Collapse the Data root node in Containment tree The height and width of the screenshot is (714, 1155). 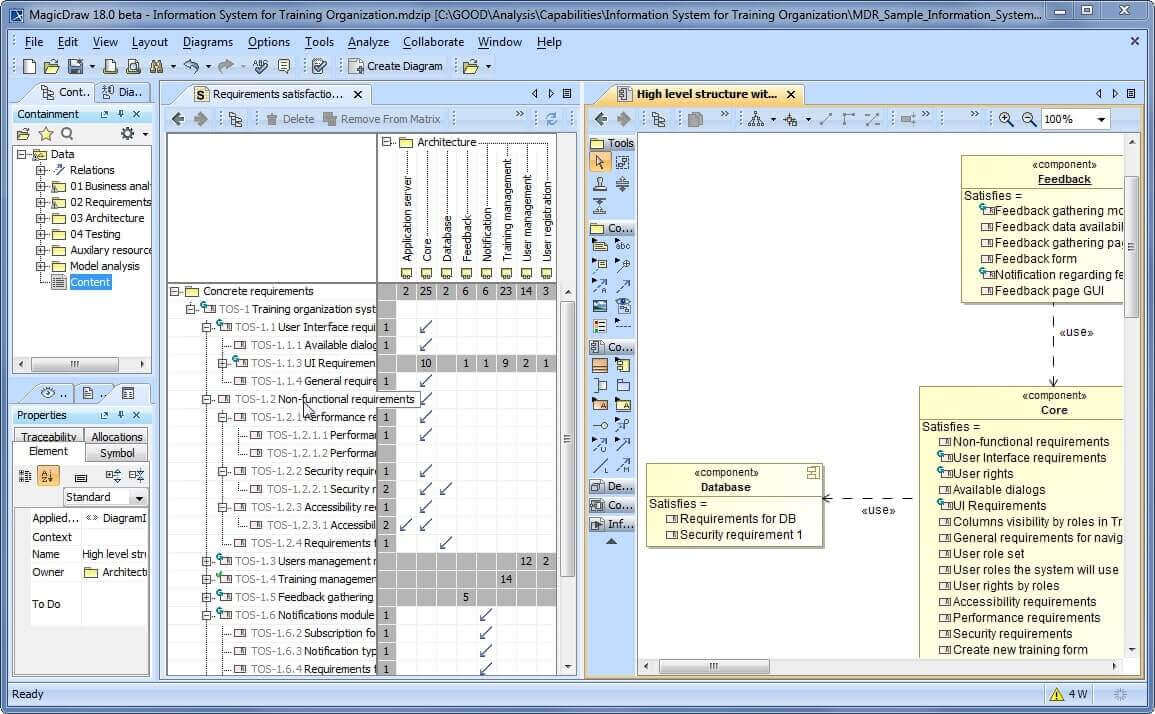(x=23, y=154)
